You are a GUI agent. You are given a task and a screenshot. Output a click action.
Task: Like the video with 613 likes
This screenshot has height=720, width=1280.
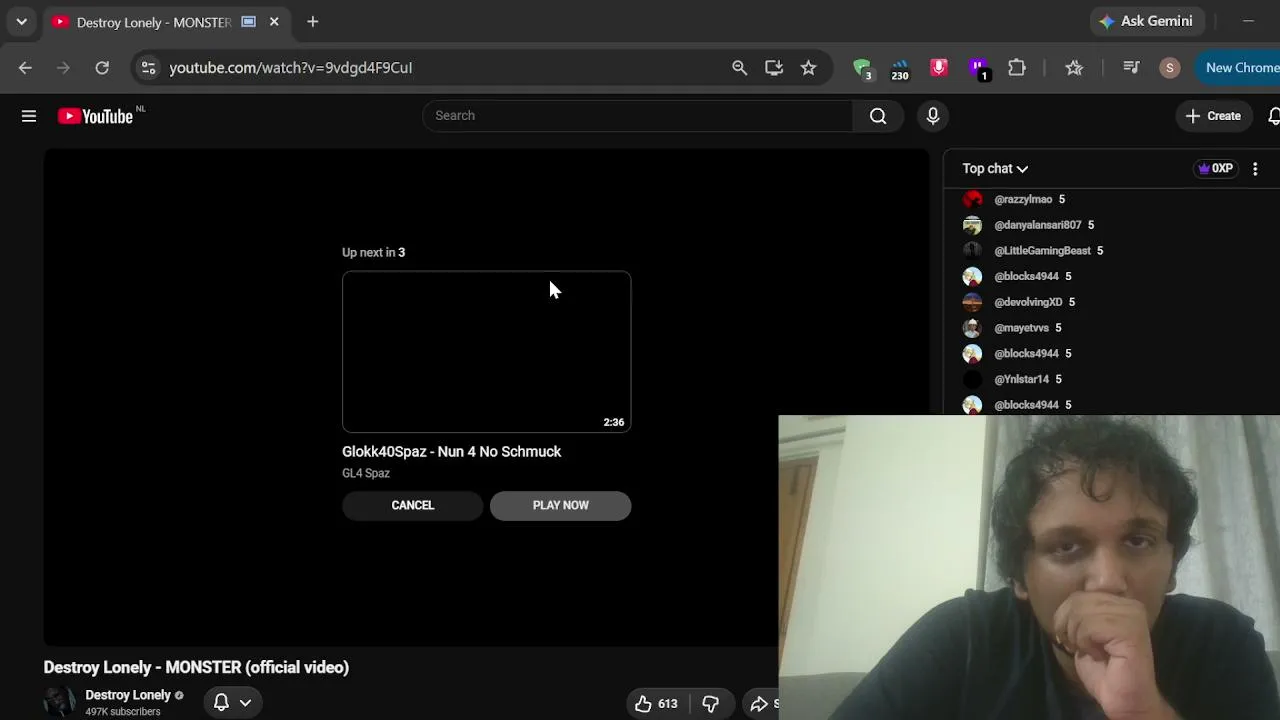(656, 704)
